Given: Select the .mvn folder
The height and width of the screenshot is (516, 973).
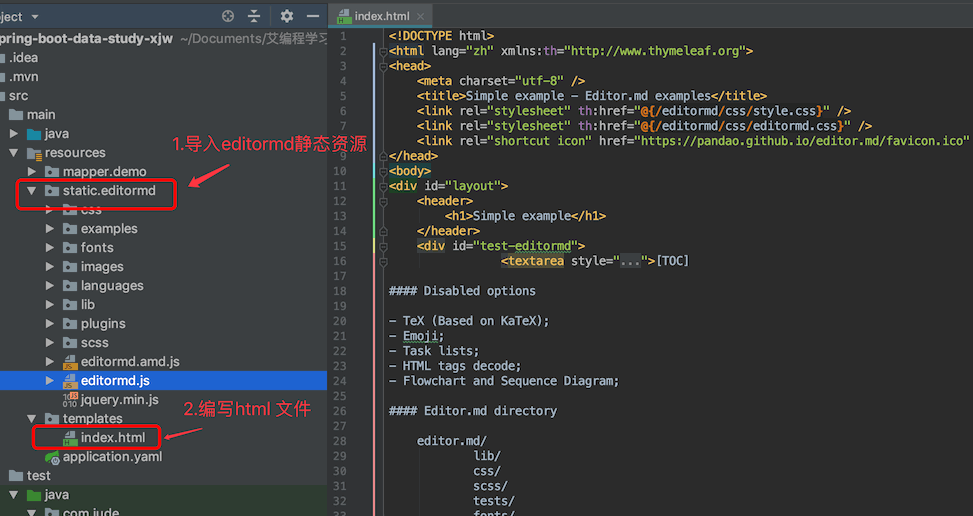Looking at the screenshot, I should [24, 77].
